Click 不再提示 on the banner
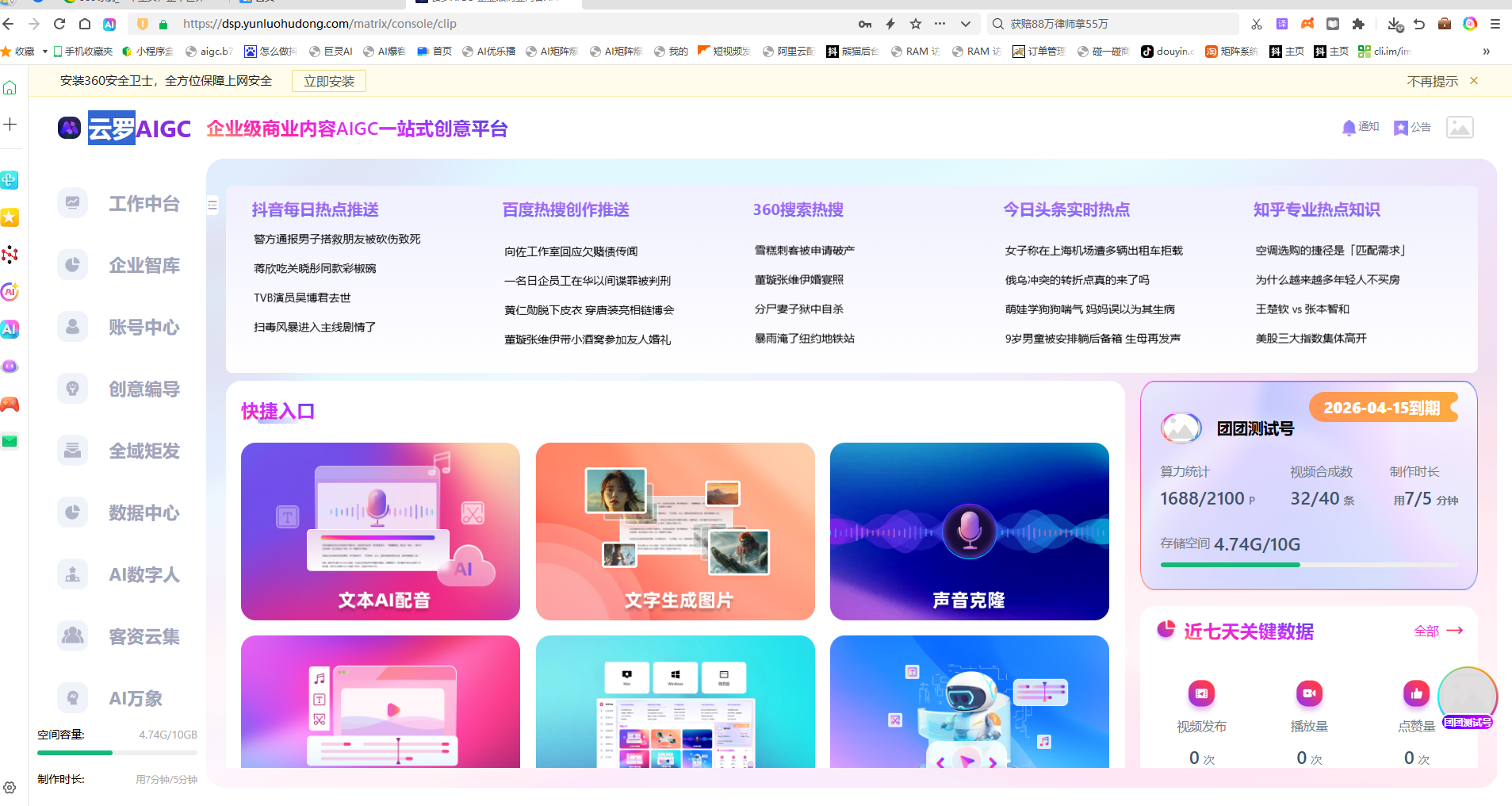Viewport: 1512px width, 806px height. click(1432, 82)
